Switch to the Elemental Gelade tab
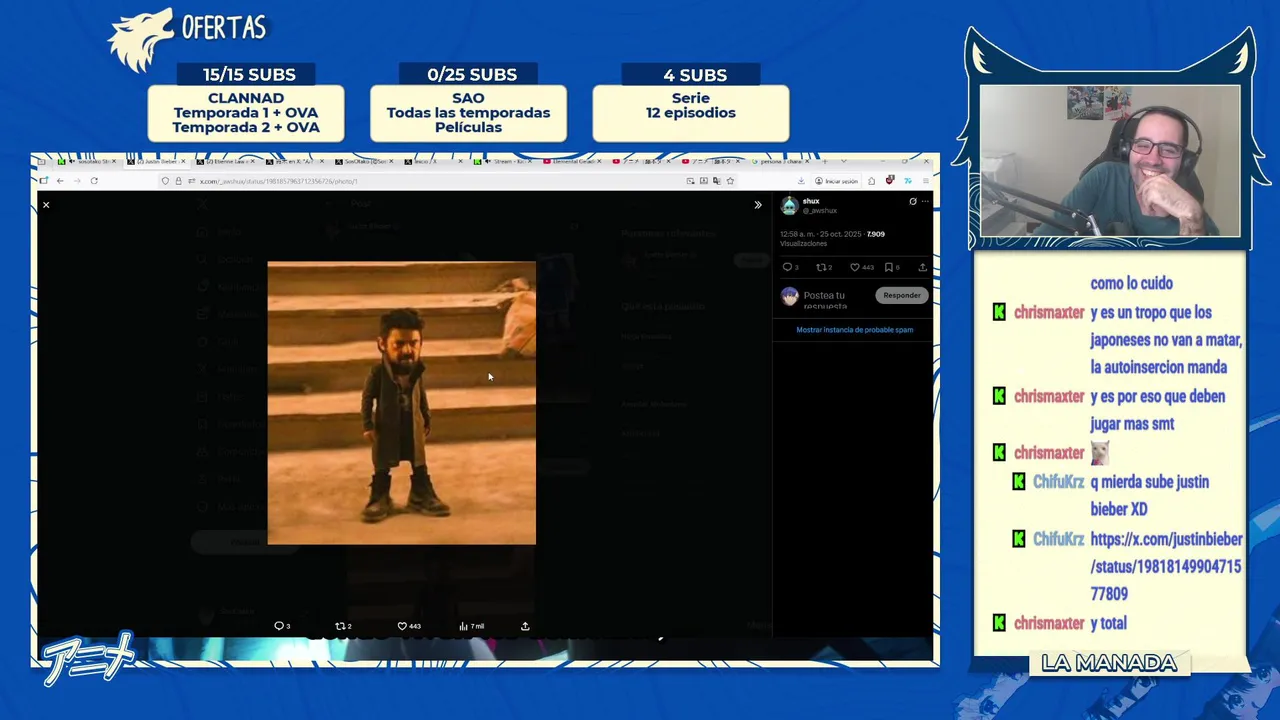This screenshot has height=720, width=1280. pyautogui.click(x=574, y=161)
